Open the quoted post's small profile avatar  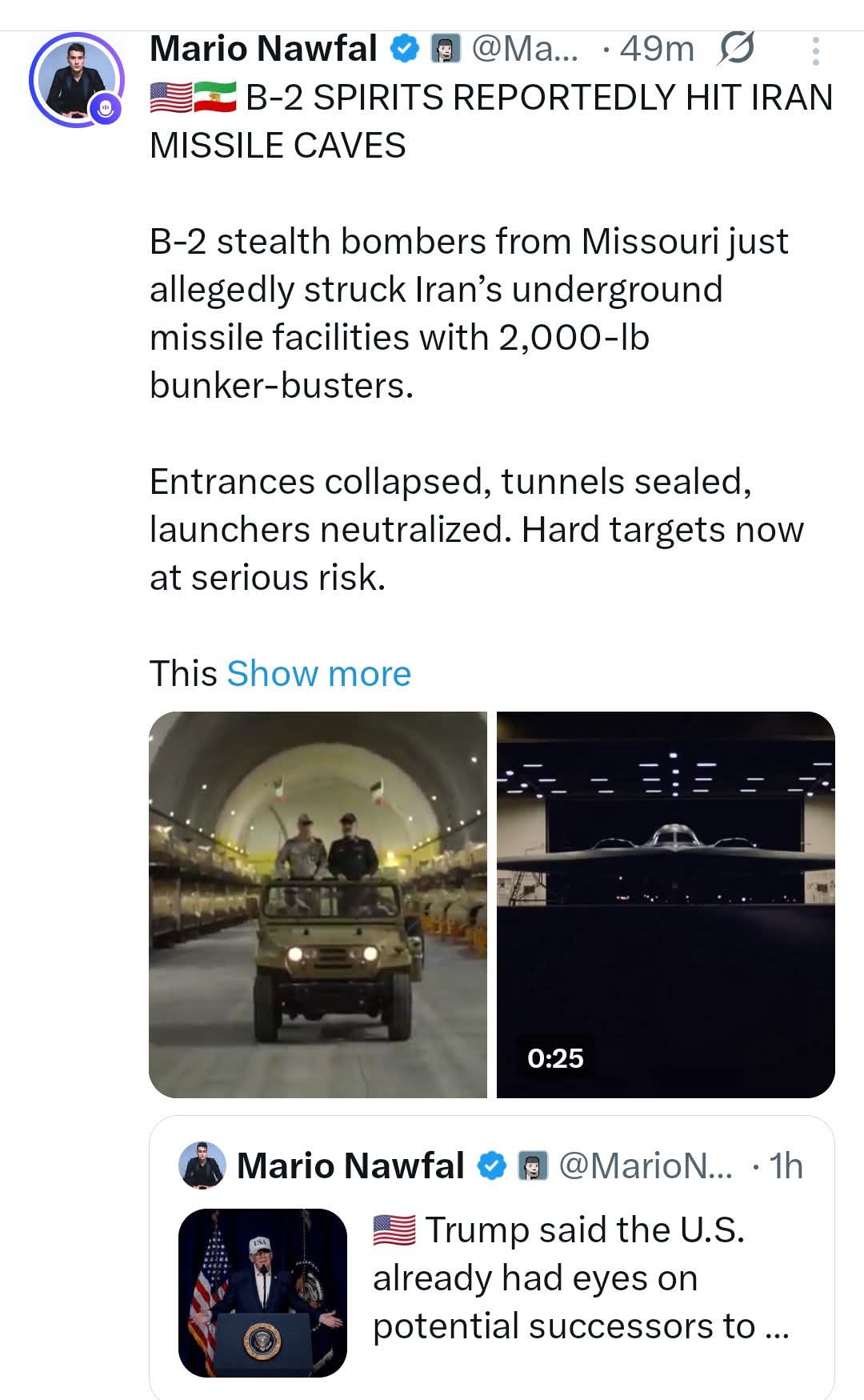(202, 1165)
